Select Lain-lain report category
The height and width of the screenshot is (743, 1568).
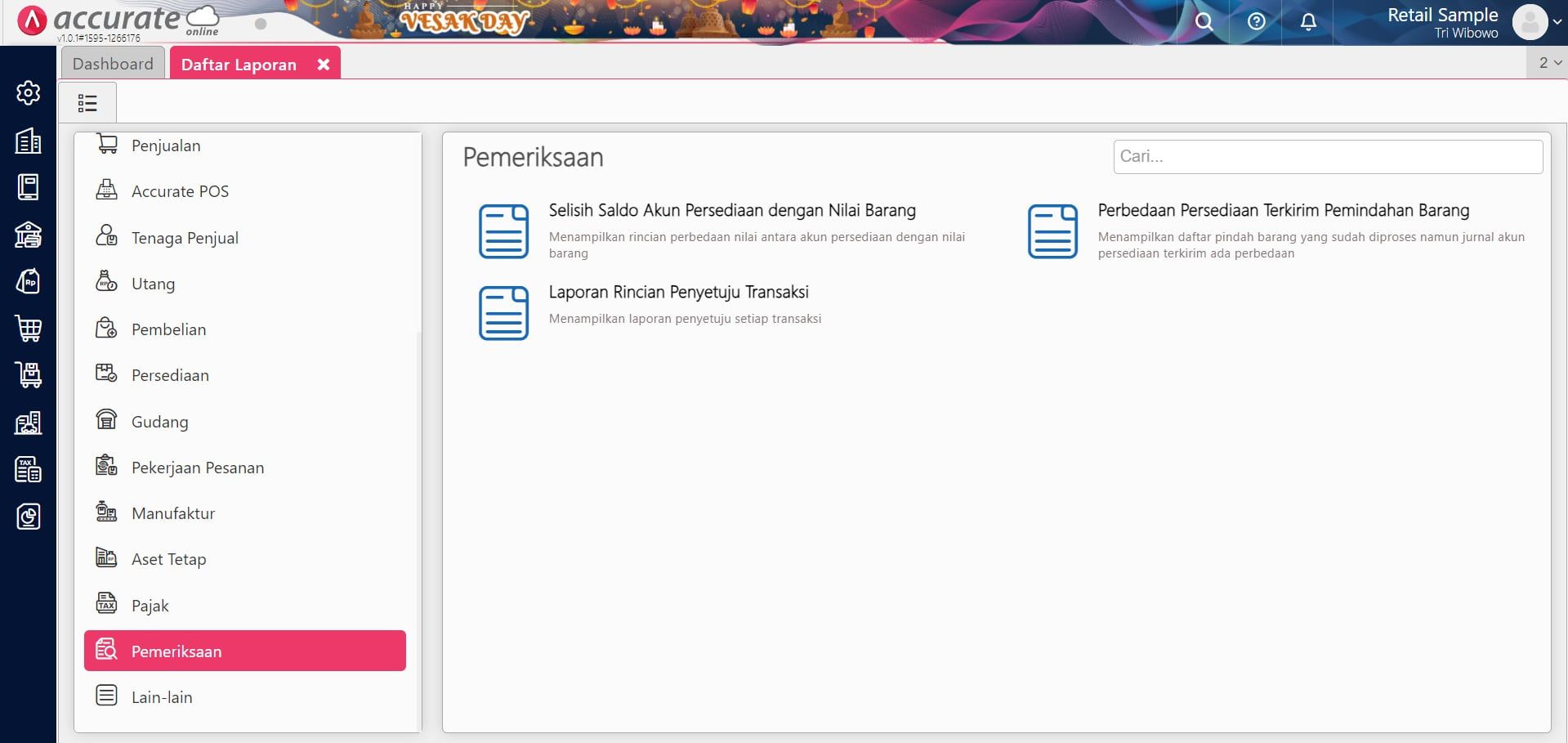tap(162, 697)
